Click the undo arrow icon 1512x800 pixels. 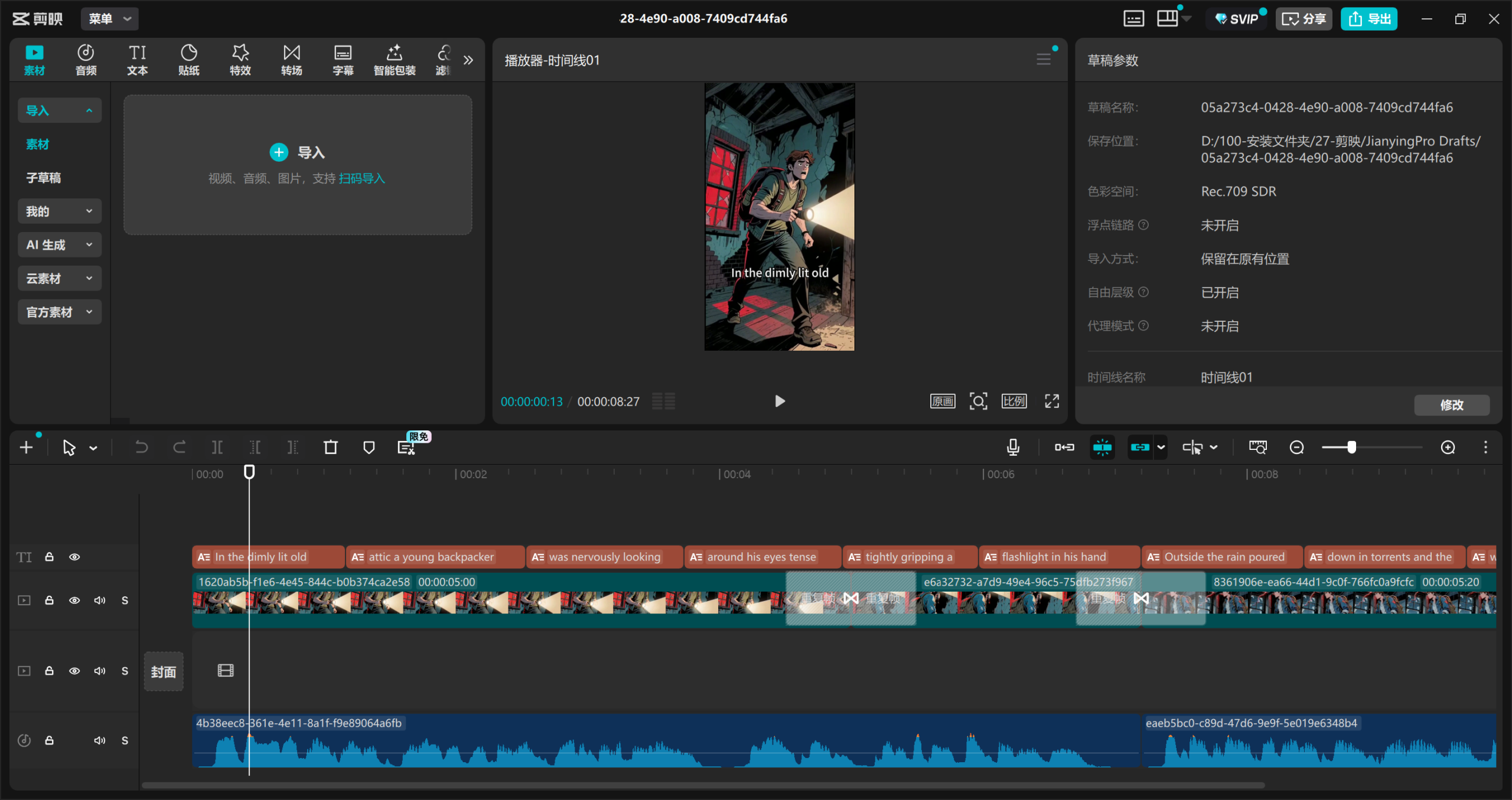[x=141, y=448]
